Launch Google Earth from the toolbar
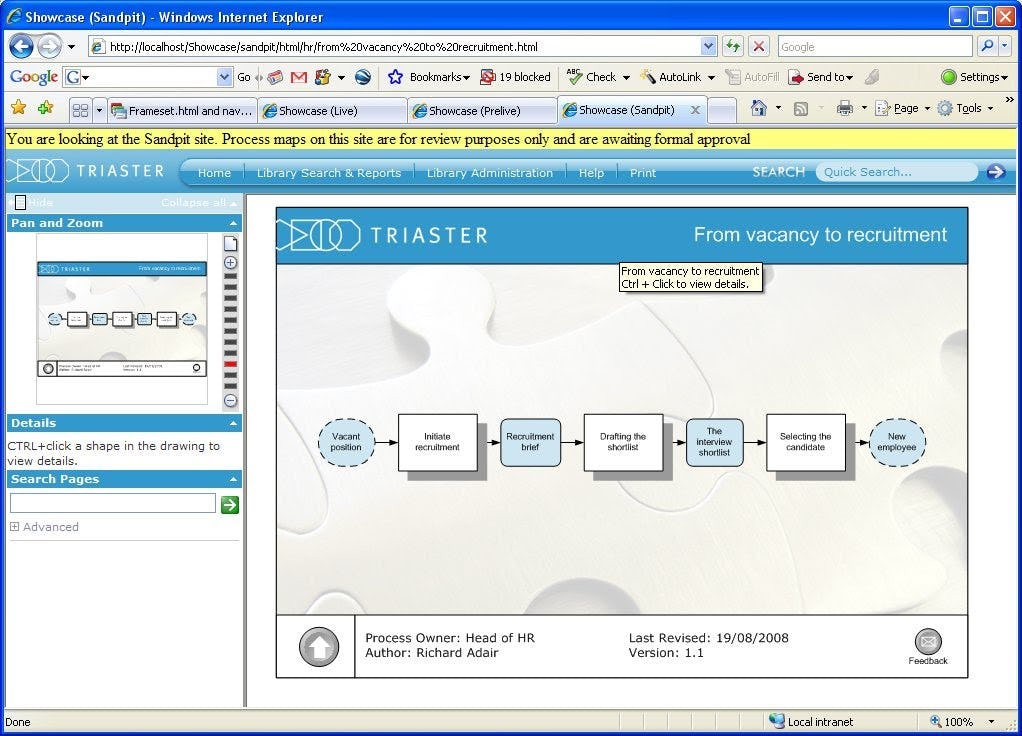This screenshot has width=1022, height=736. 362,77
